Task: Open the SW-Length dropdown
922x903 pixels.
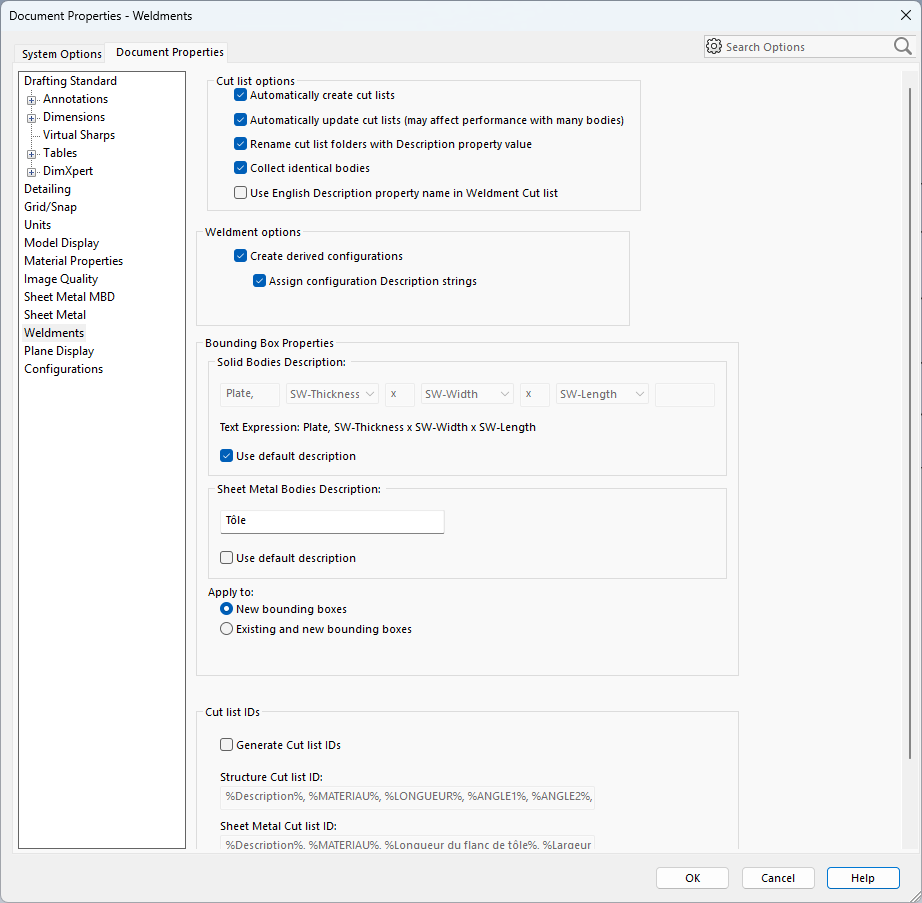Action: click(x=602, y=394)
